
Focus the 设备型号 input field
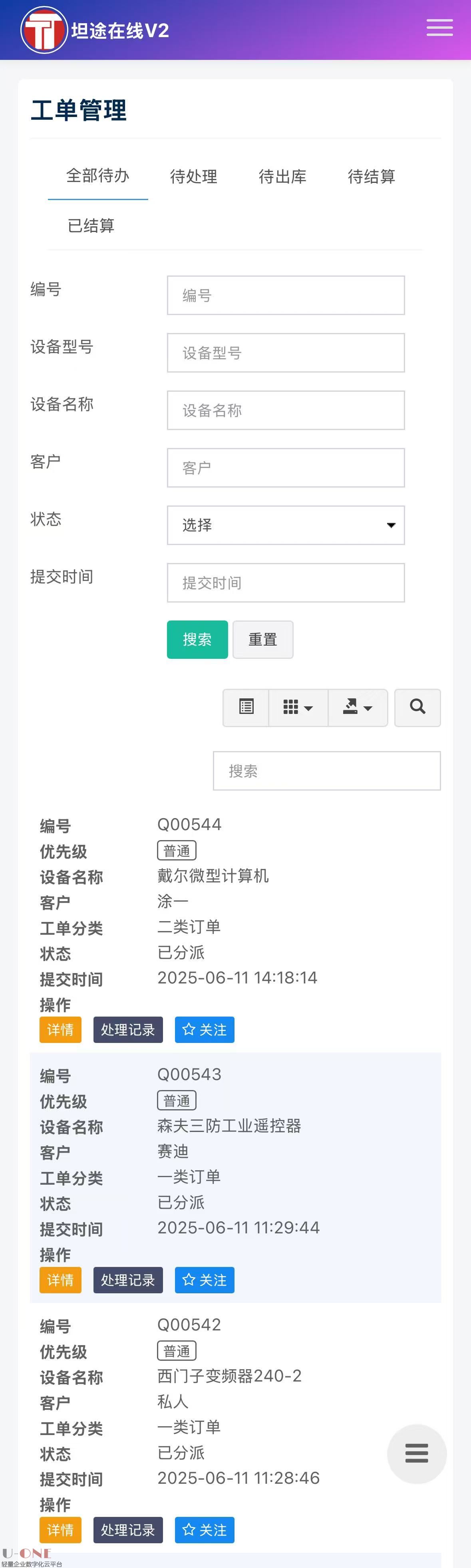tap(286, 353)
